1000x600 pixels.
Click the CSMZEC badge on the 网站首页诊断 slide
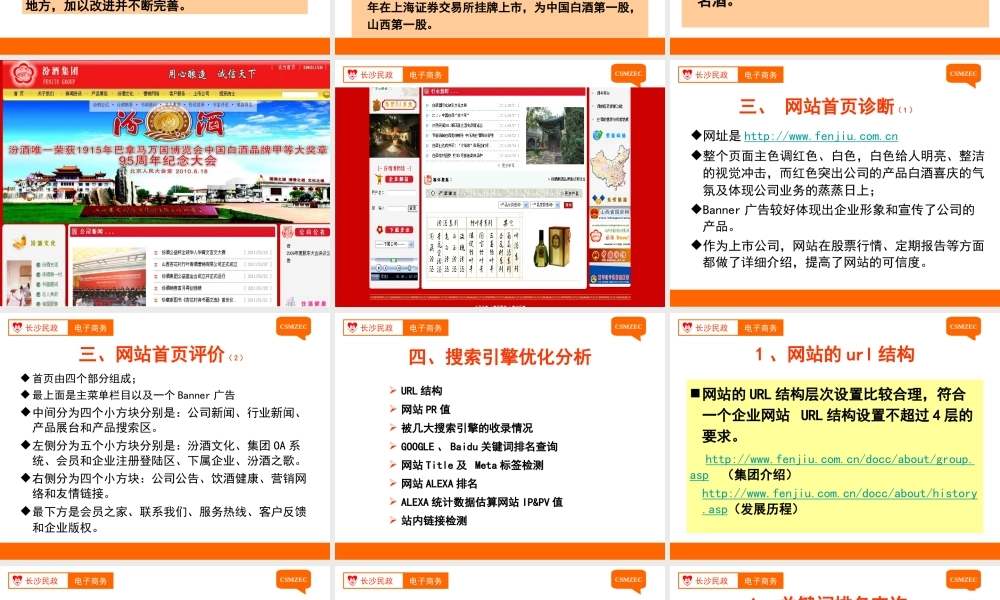(x=964, y=73)
